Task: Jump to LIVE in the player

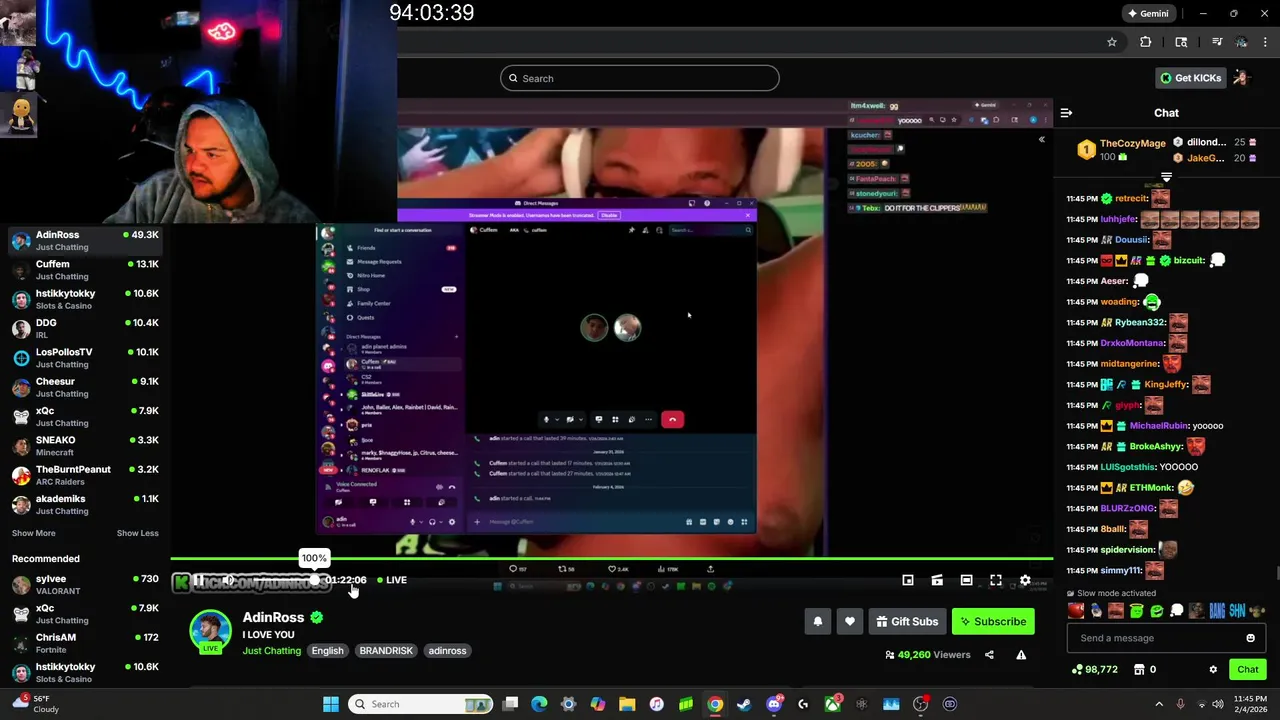Action: (392, 580)
